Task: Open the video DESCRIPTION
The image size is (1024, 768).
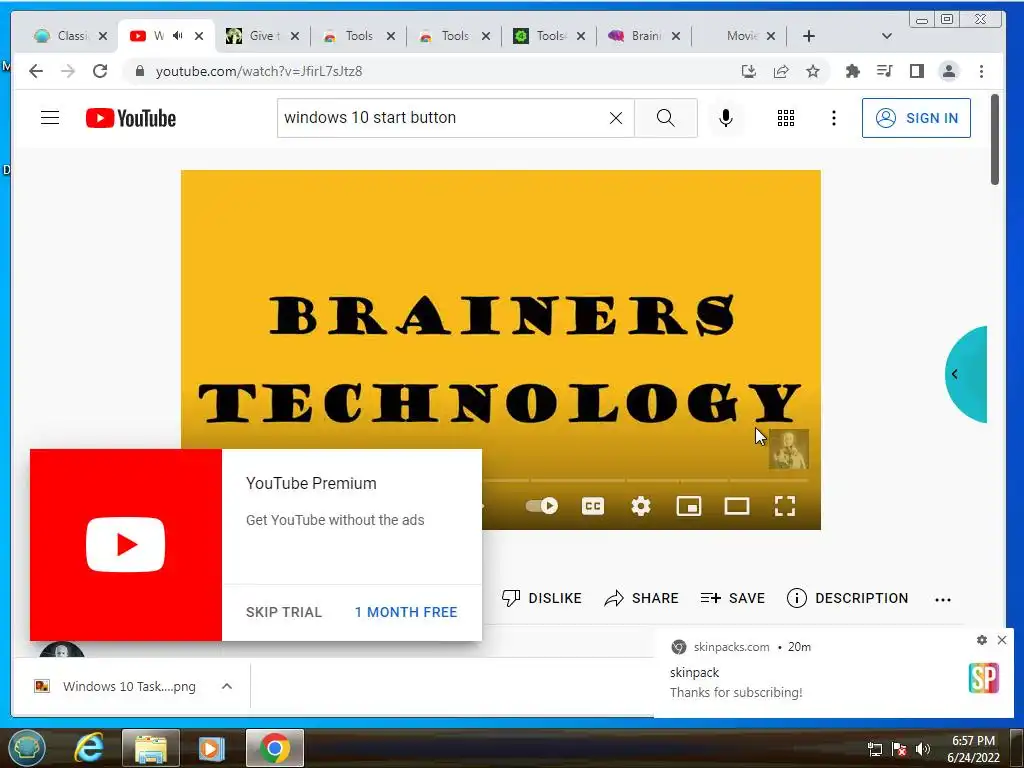Action: tap(847, 598)
